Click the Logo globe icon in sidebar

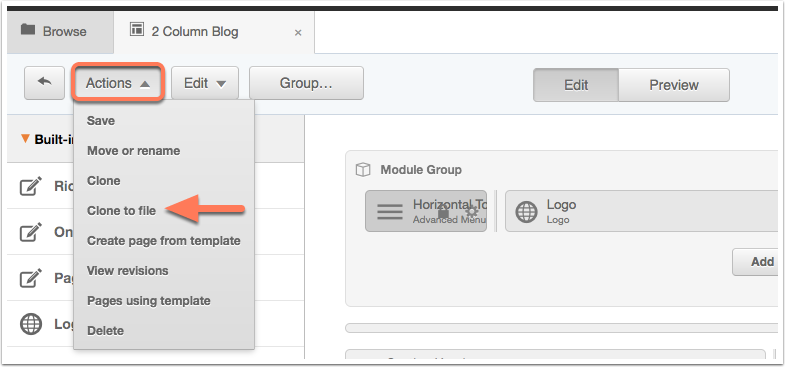pos(31,324)
